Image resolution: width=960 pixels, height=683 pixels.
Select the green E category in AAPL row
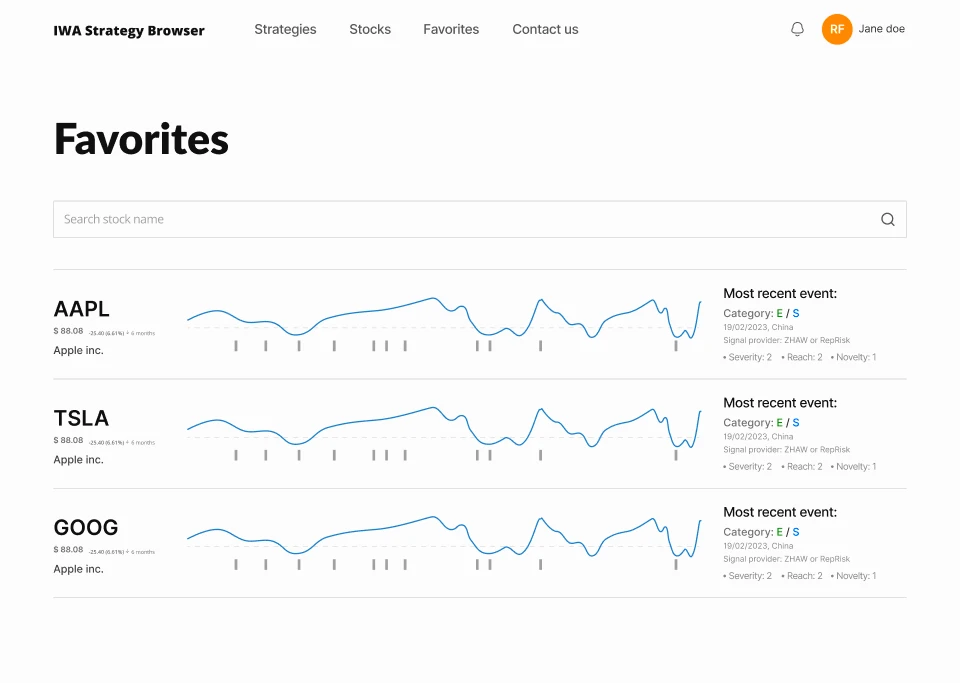pos(780,313)
